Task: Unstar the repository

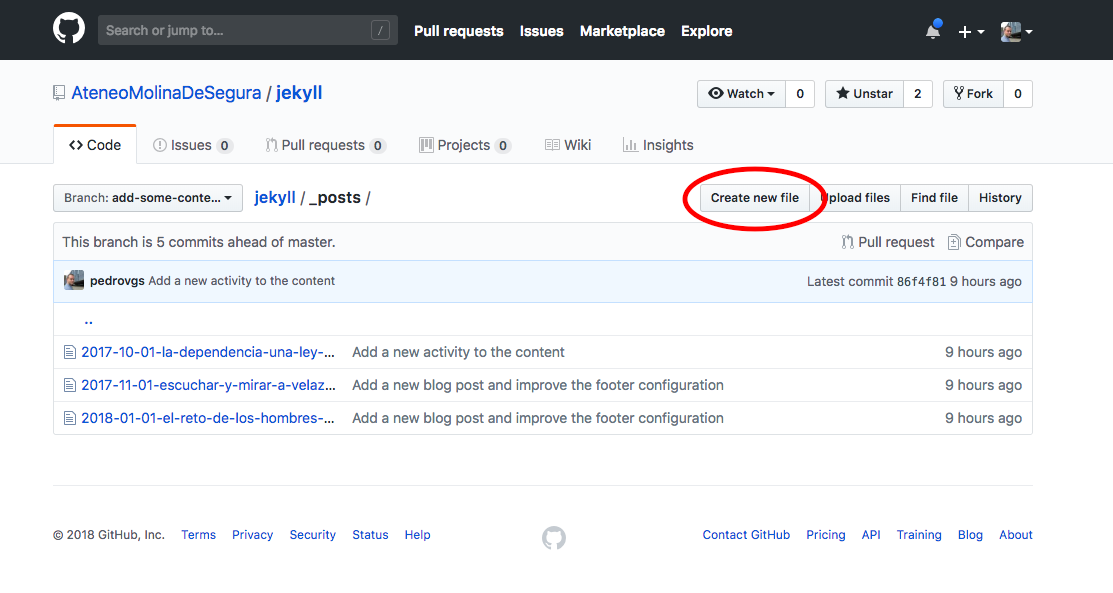Action: coord(864,94)
